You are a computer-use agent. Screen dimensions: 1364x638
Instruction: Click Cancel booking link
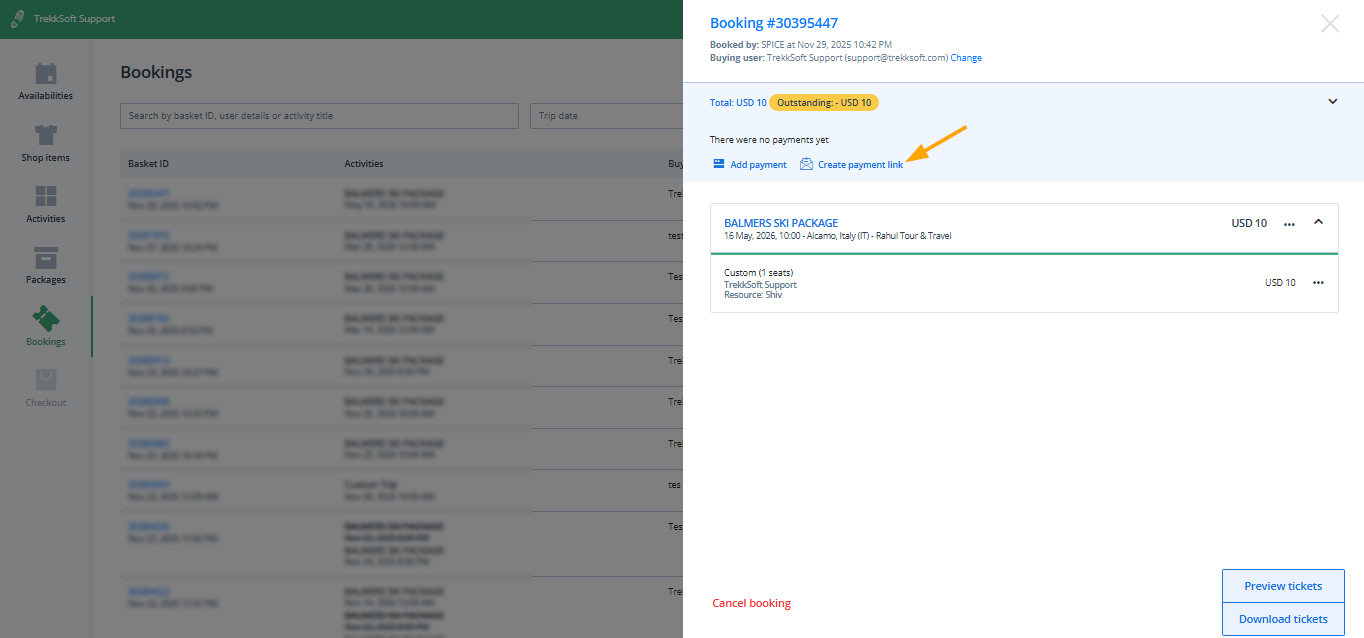[x=751, y=603]
